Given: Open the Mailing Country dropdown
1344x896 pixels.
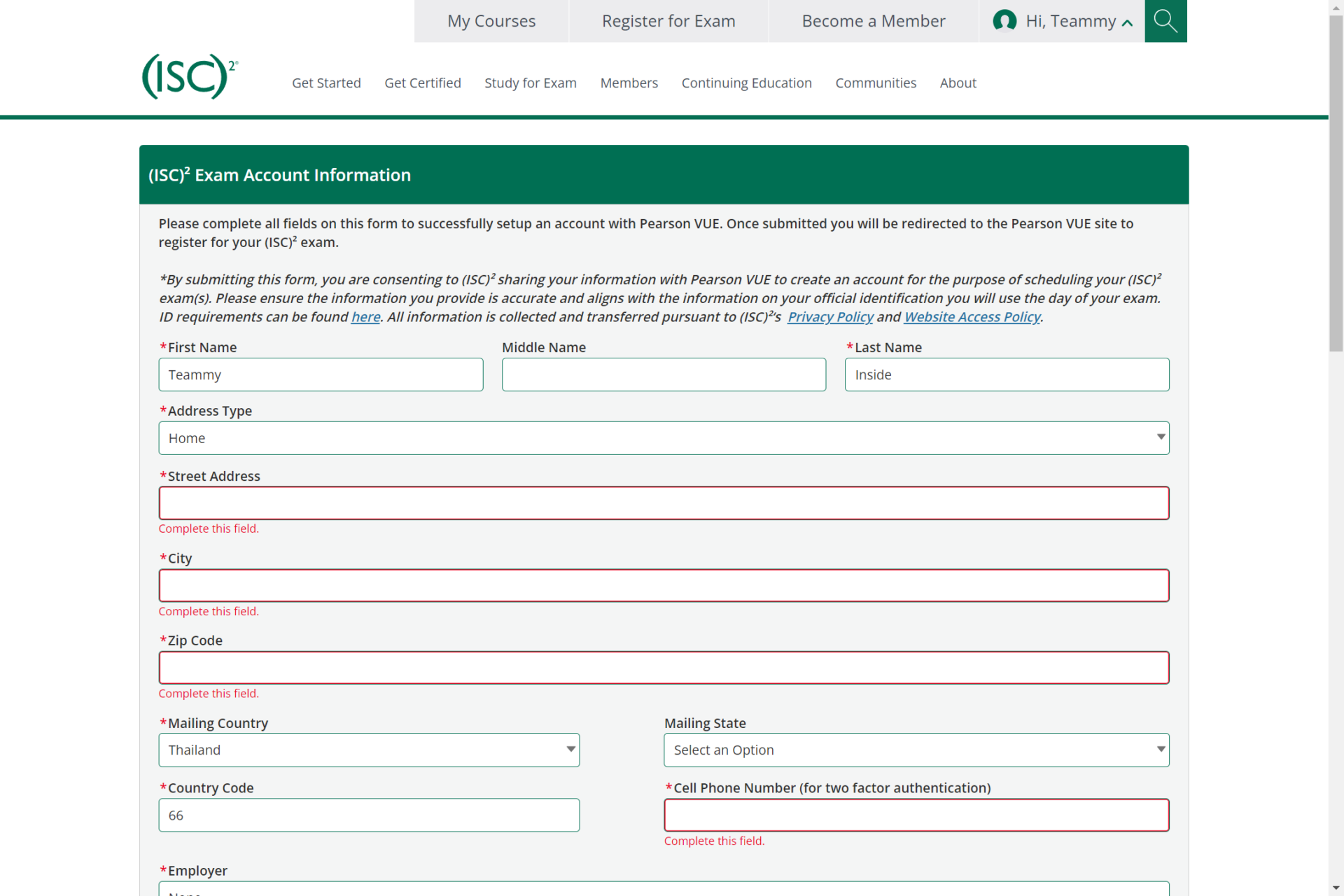Looking at the screenshot, I should pos(368,750).
